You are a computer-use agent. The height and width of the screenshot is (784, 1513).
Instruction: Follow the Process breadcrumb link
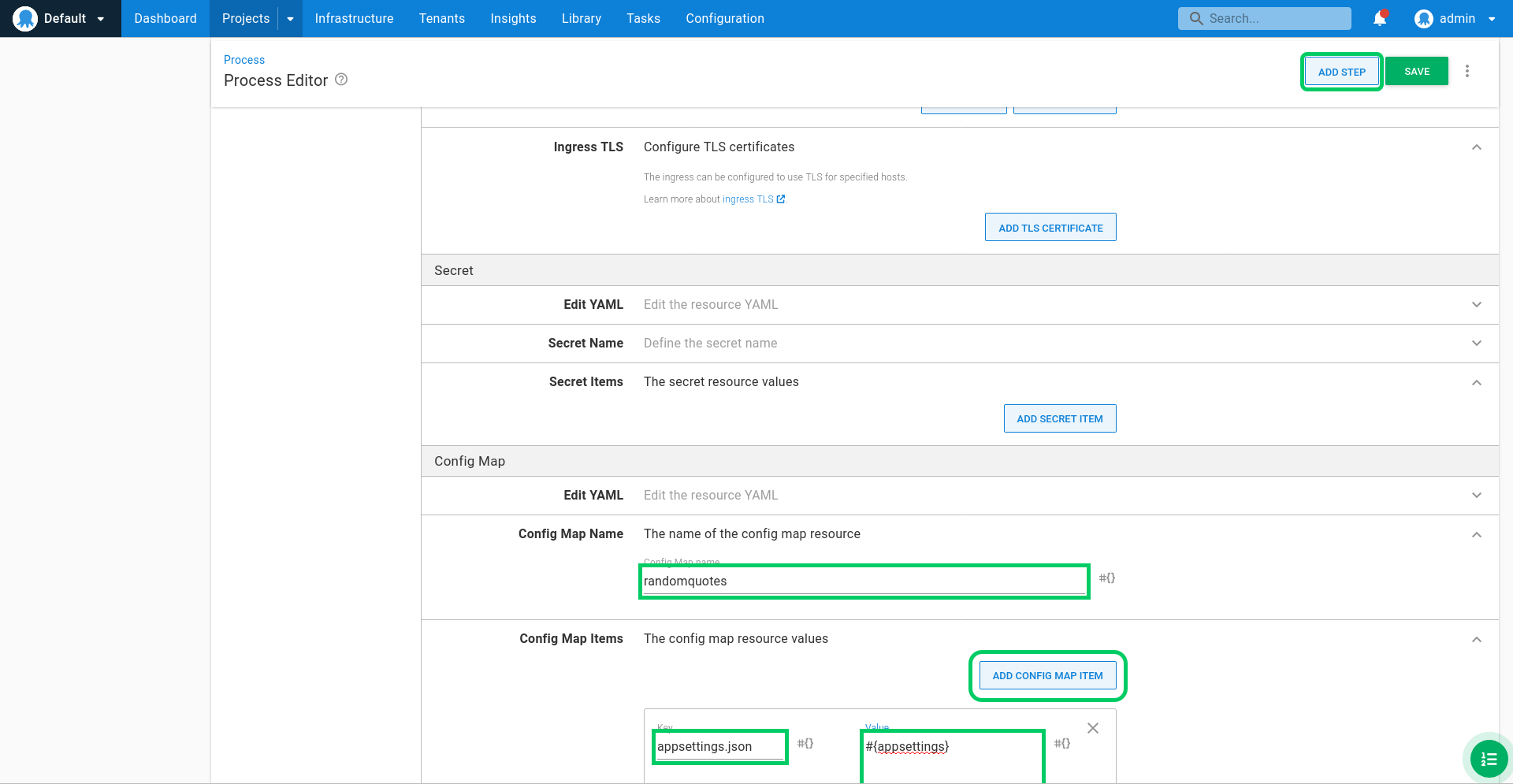tap(244, 60)
